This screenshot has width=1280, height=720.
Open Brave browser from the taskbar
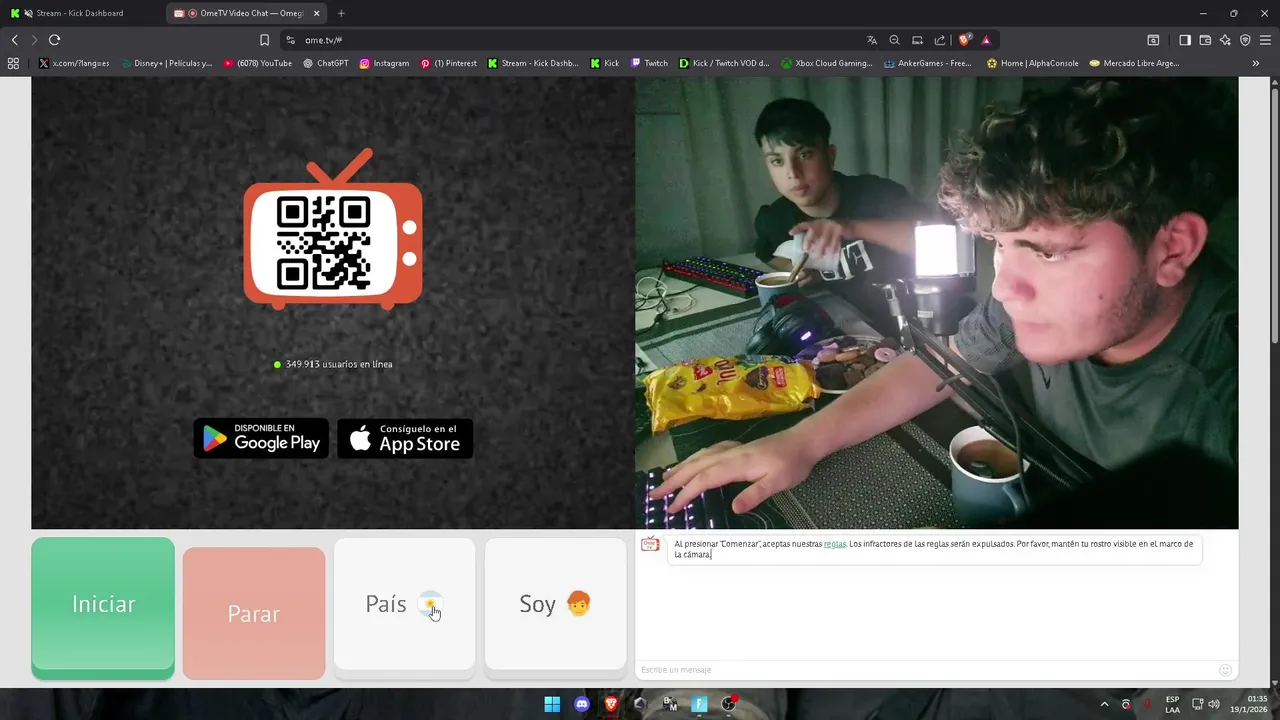pos(611,704)
